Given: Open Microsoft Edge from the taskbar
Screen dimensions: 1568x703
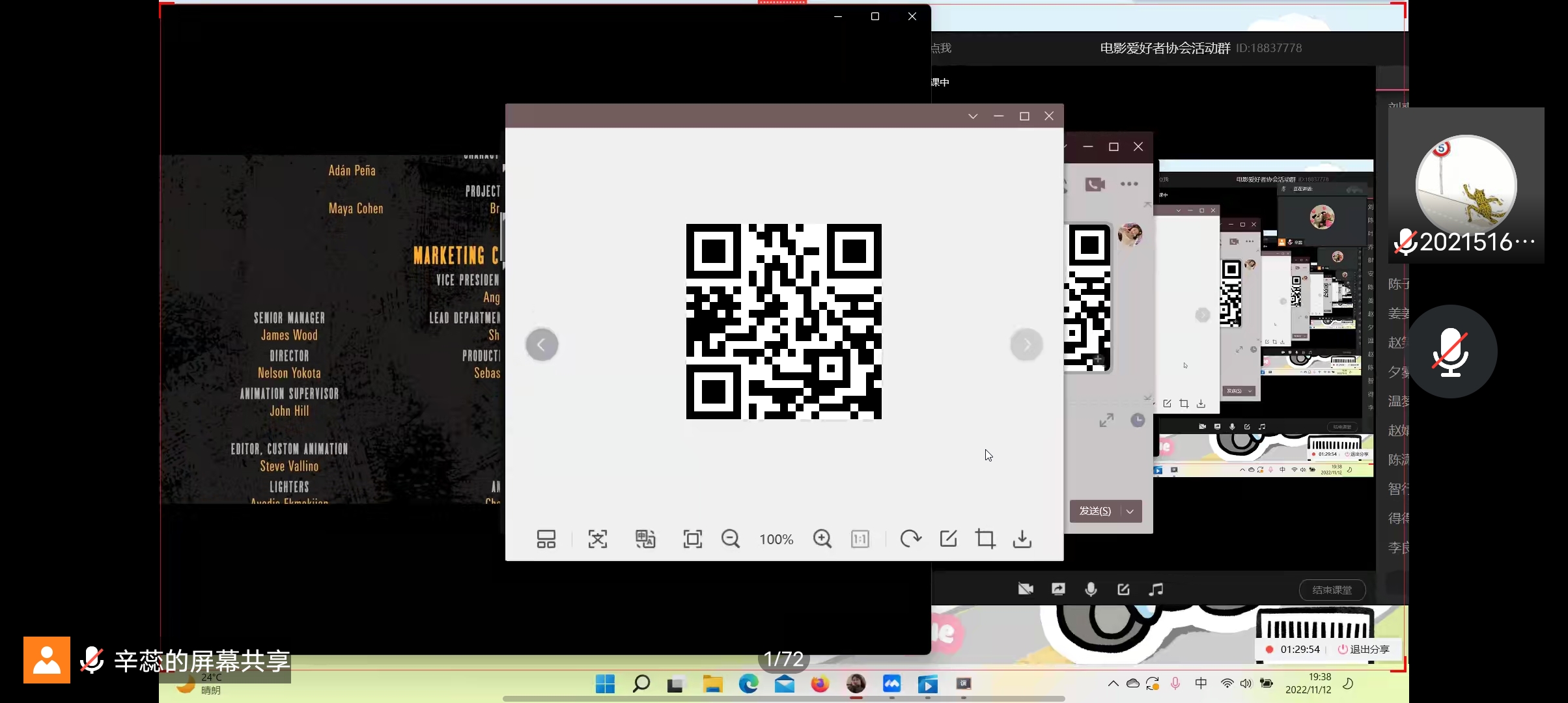Looking at the screenshot, I should [x=748, y=683].
